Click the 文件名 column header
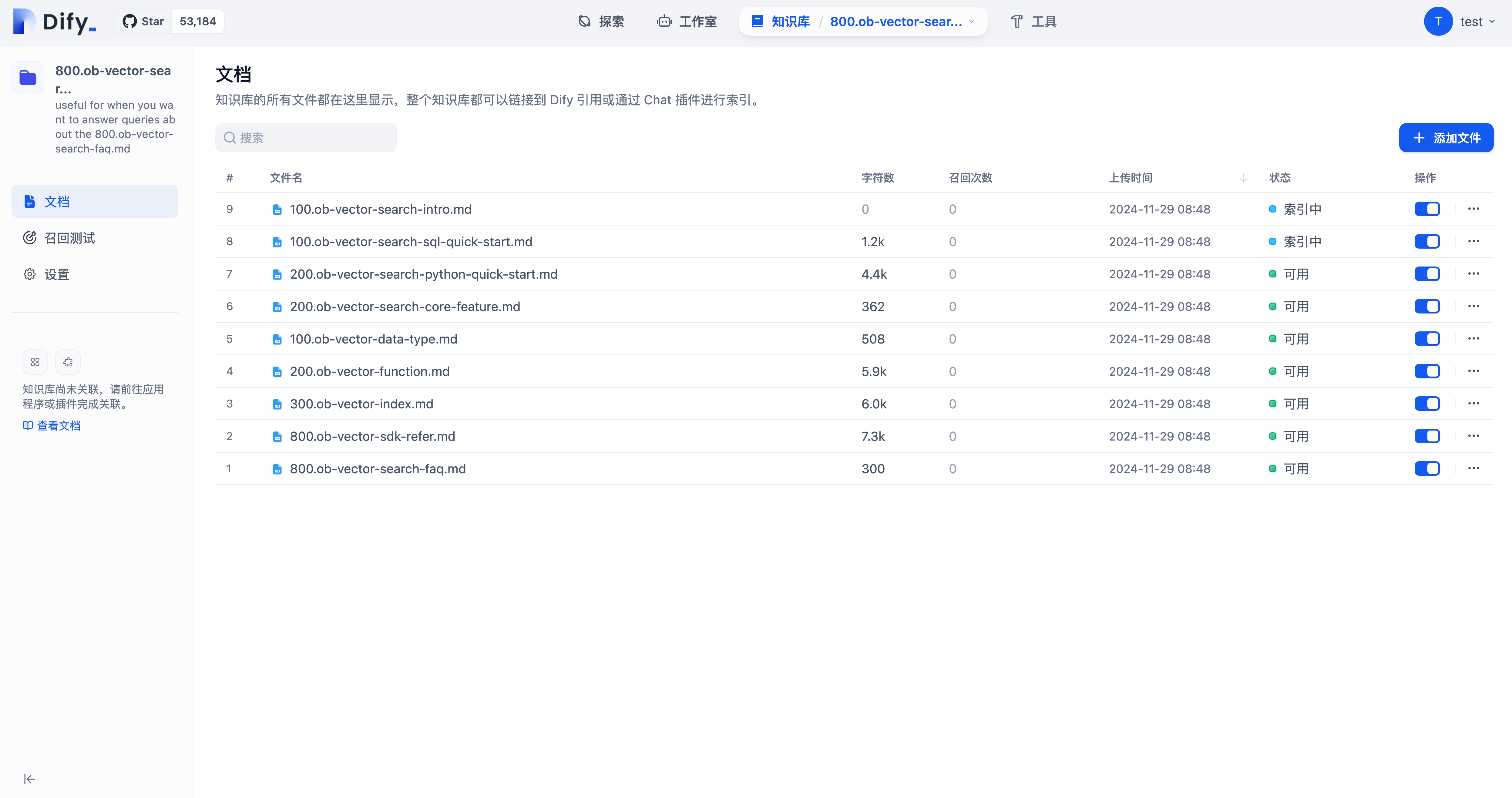This screenshot has width=1512, height=798. 286,178
